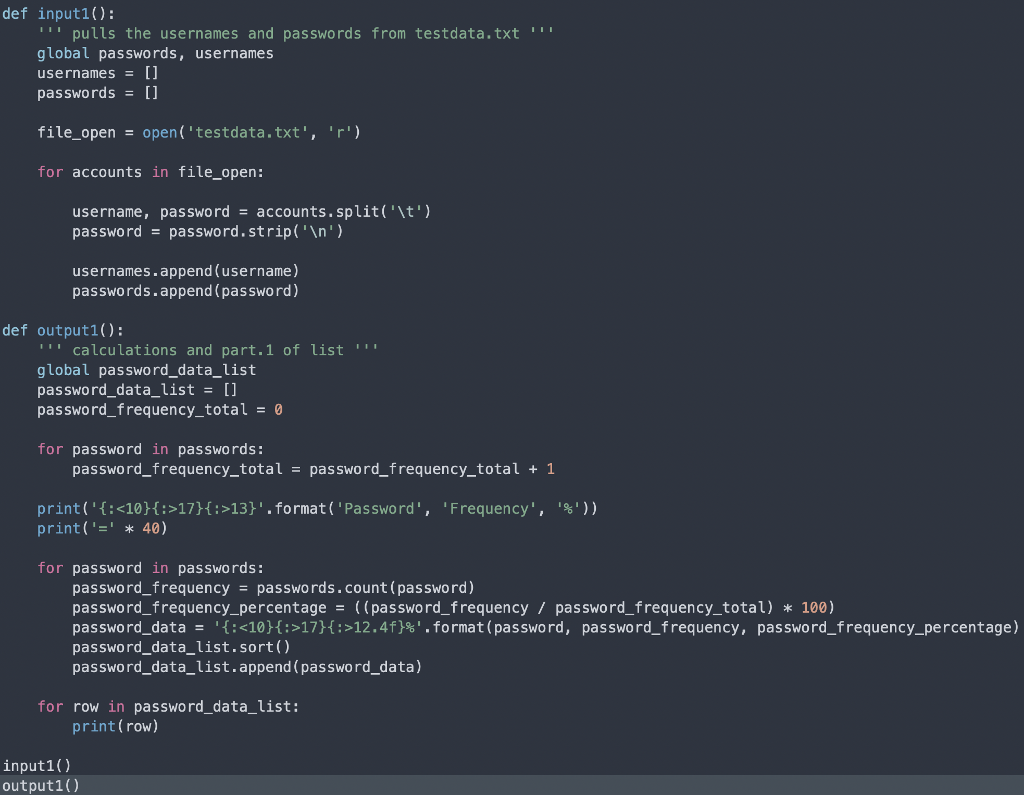Image resolution: width=1024 pixels, height=795 pixels.
Task: Click the input1() call at the bottom
Action: (x=37, y=766)
